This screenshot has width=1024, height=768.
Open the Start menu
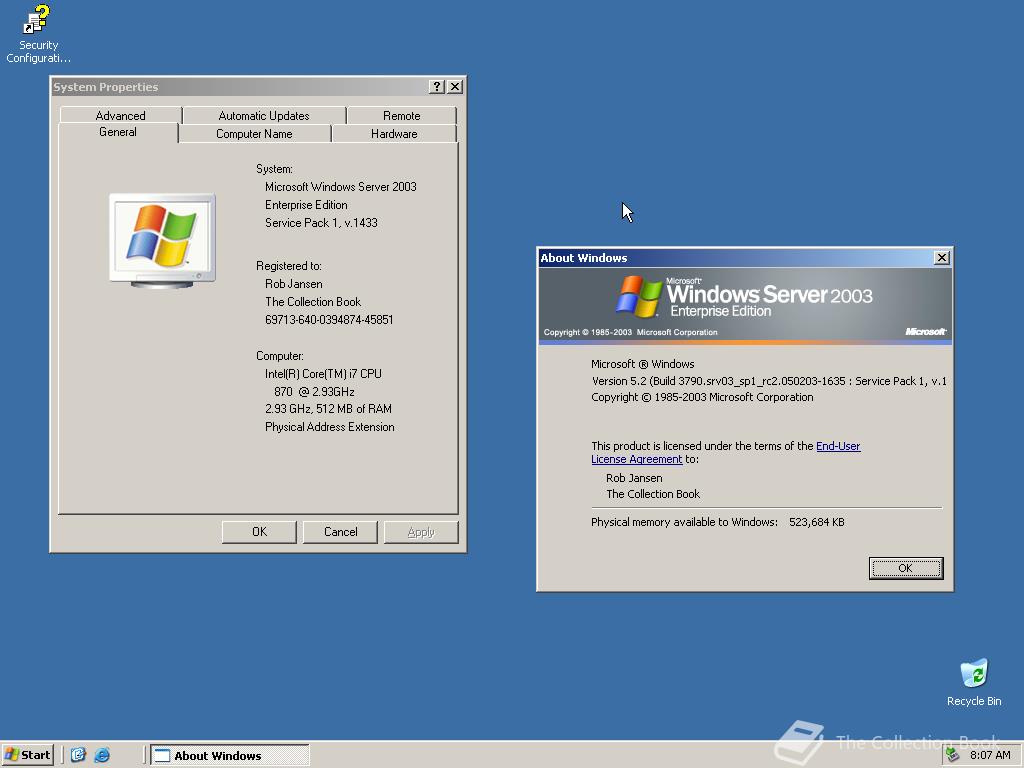coord(27,755)
